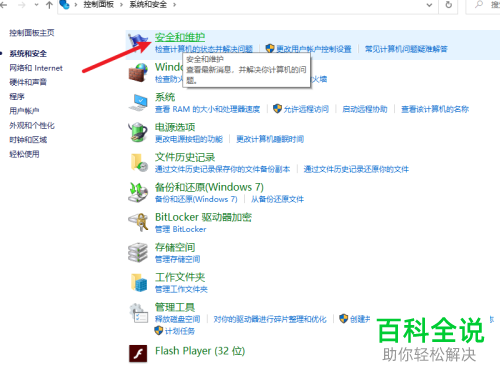Screen dimensions: 500x375
Task: Open the BitLocker key and lock icon
Action: 138,222
